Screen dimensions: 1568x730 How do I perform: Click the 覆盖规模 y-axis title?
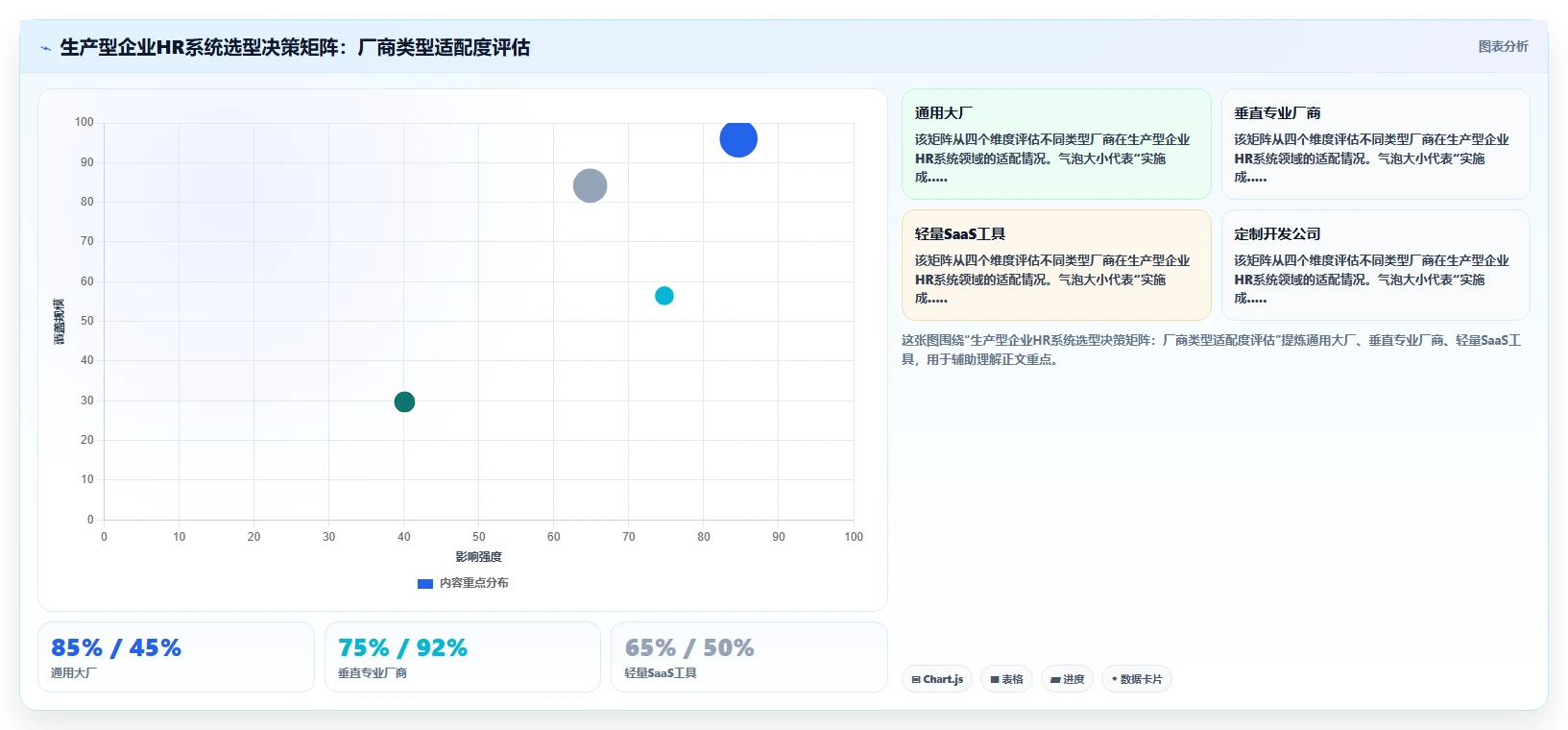click(x=59, y=322)
